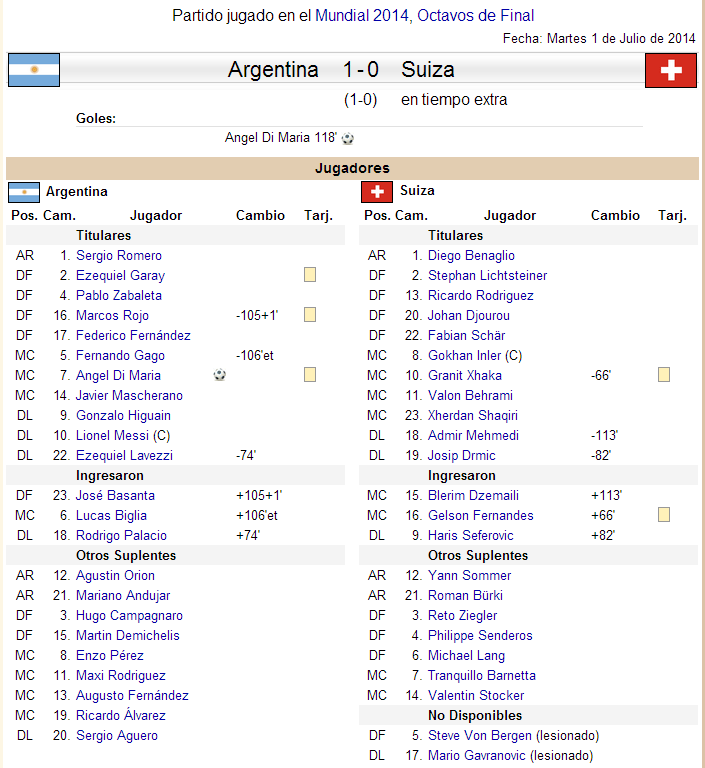
Task: Click the Jugadores section header bar
Action: 352,168
